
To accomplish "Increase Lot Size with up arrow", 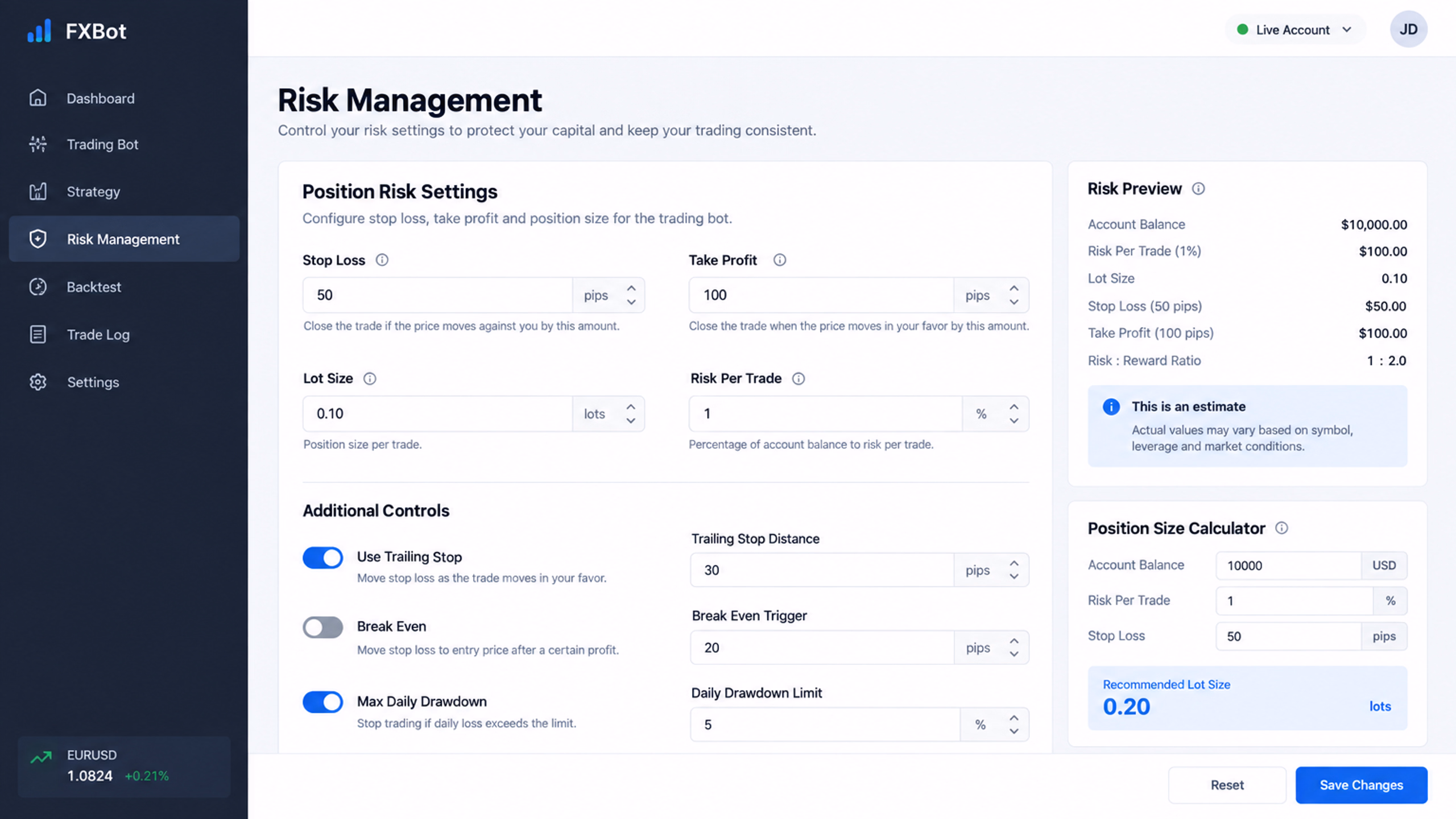I will pyautogui.click(x=631, y=407).
